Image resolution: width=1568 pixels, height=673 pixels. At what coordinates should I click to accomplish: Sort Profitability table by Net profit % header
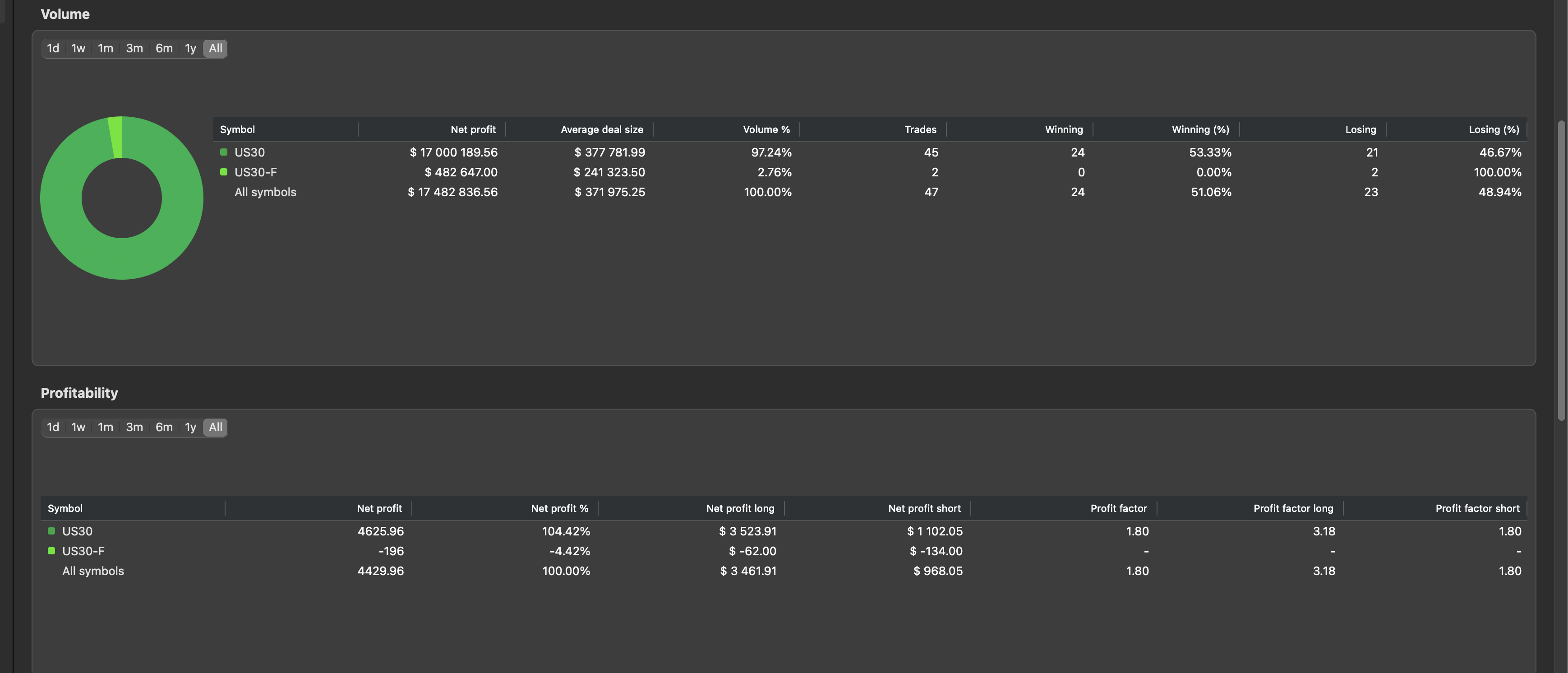click(x=559, y=508)
